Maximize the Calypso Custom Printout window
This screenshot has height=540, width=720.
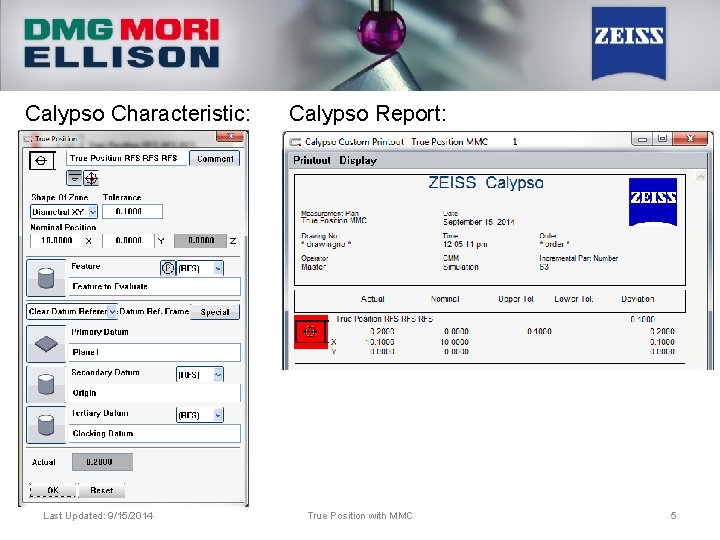(662, 139)
